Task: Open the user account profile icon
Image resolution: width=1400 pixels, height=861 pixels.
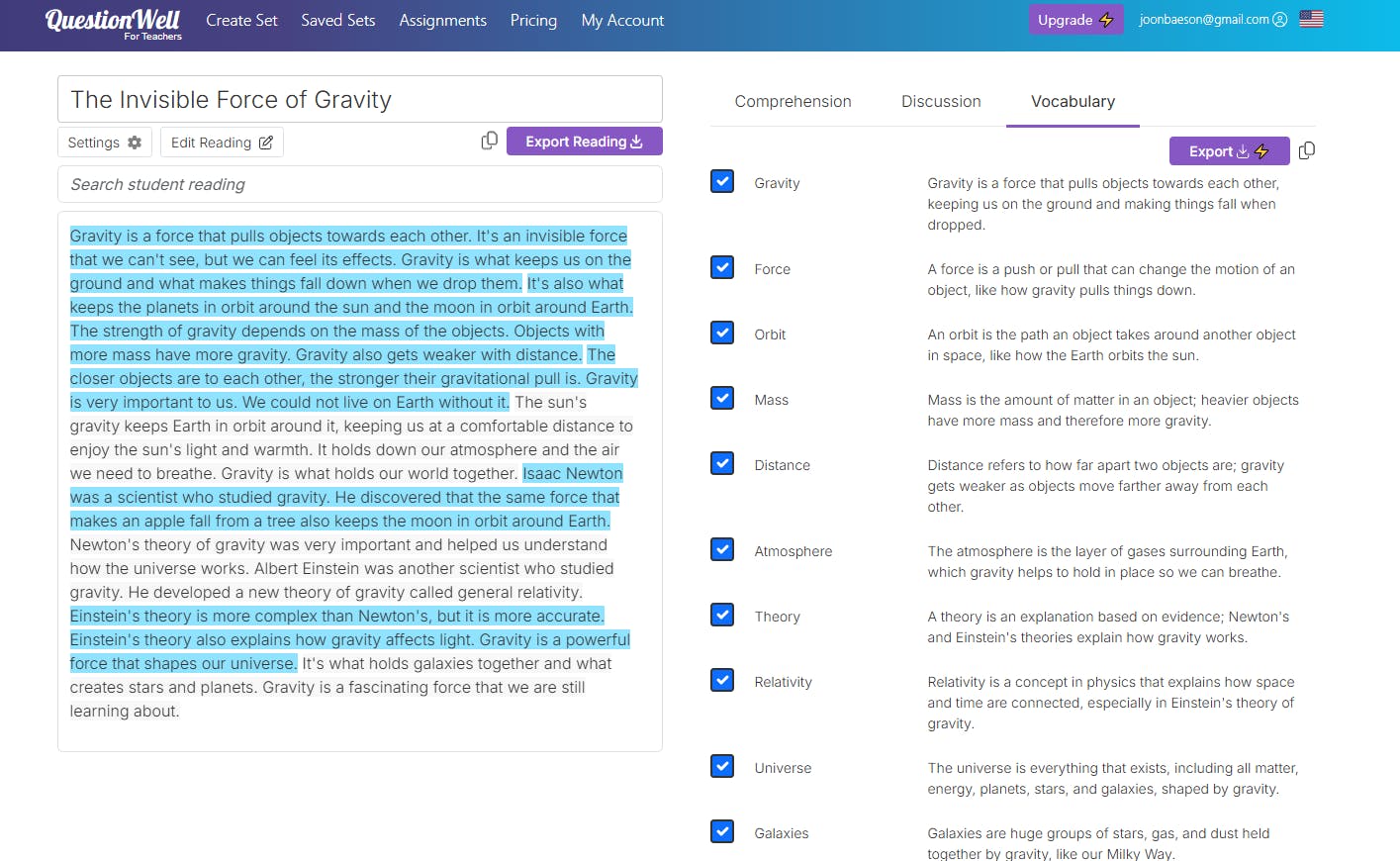Action: (1279, 20)
